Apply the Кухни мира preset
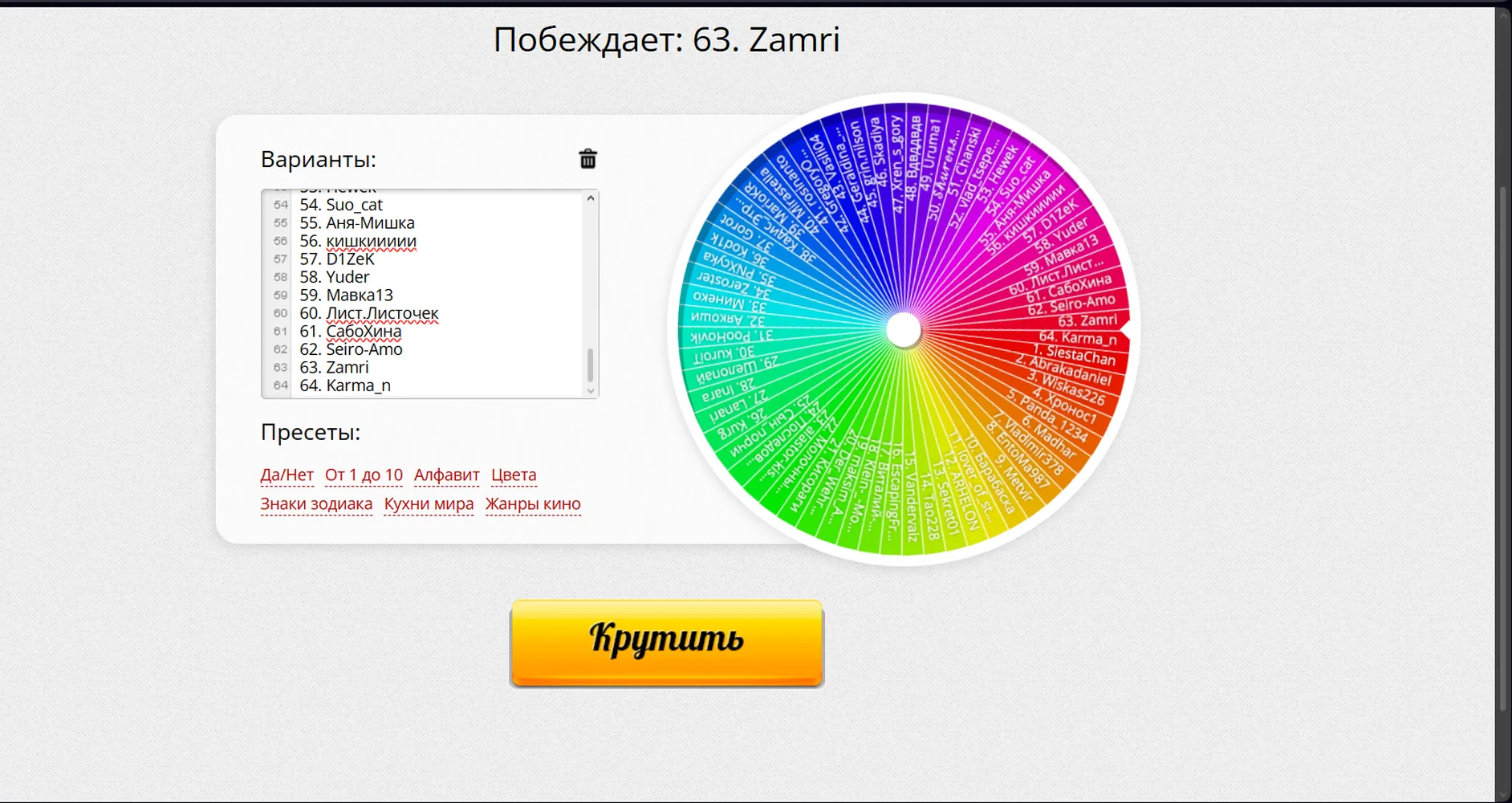Image resolution: width=1512 pixels, height=803 pixels. (429, 503)
